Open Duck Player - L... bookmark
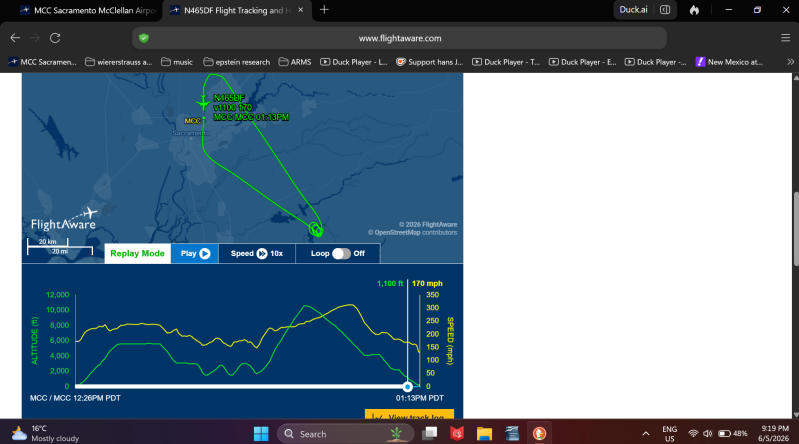799x444 pixels. pos(354,62)
